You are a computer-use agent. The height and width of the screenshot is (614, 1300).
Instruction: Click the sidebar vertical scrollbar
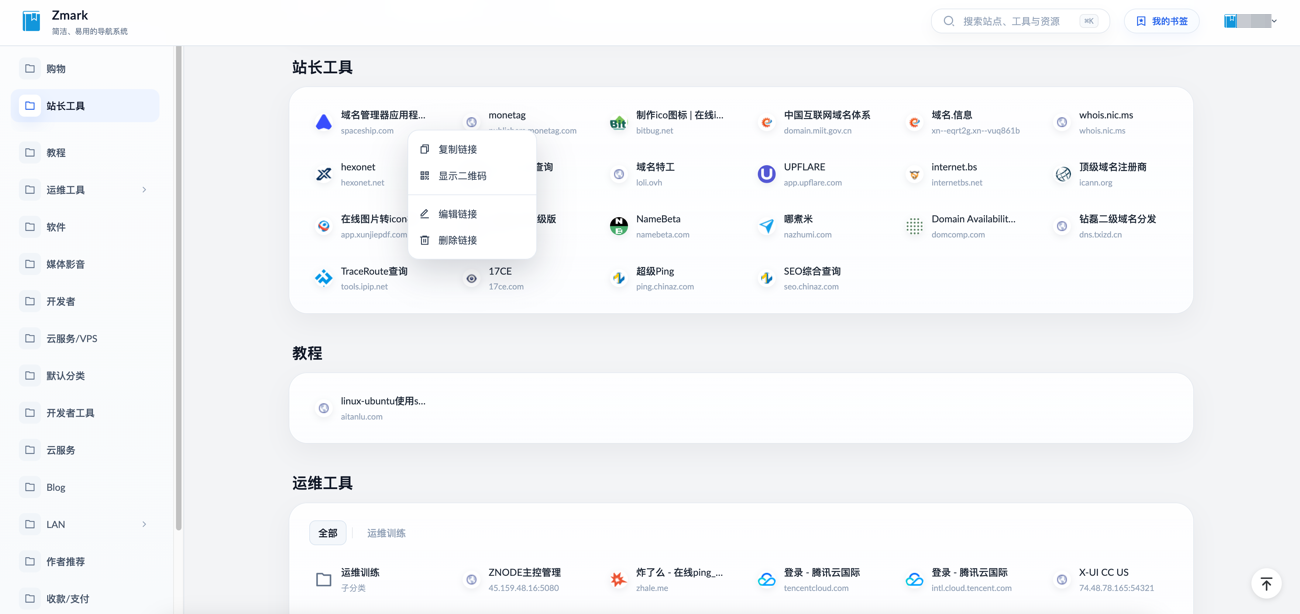[x=178, y=288]
